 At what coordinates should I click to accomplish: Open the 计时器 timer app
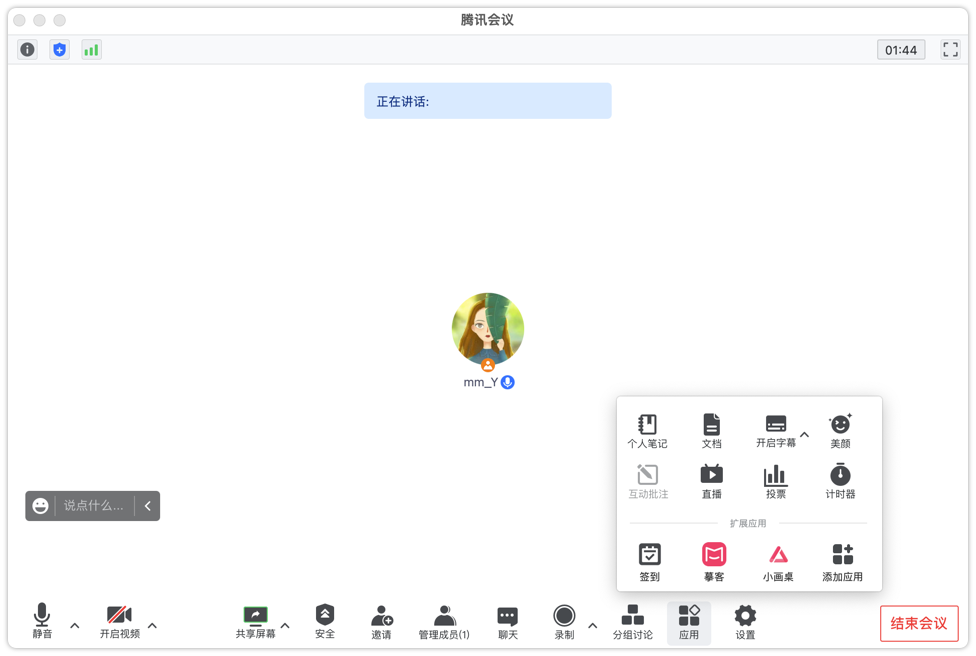coord(840,481)
